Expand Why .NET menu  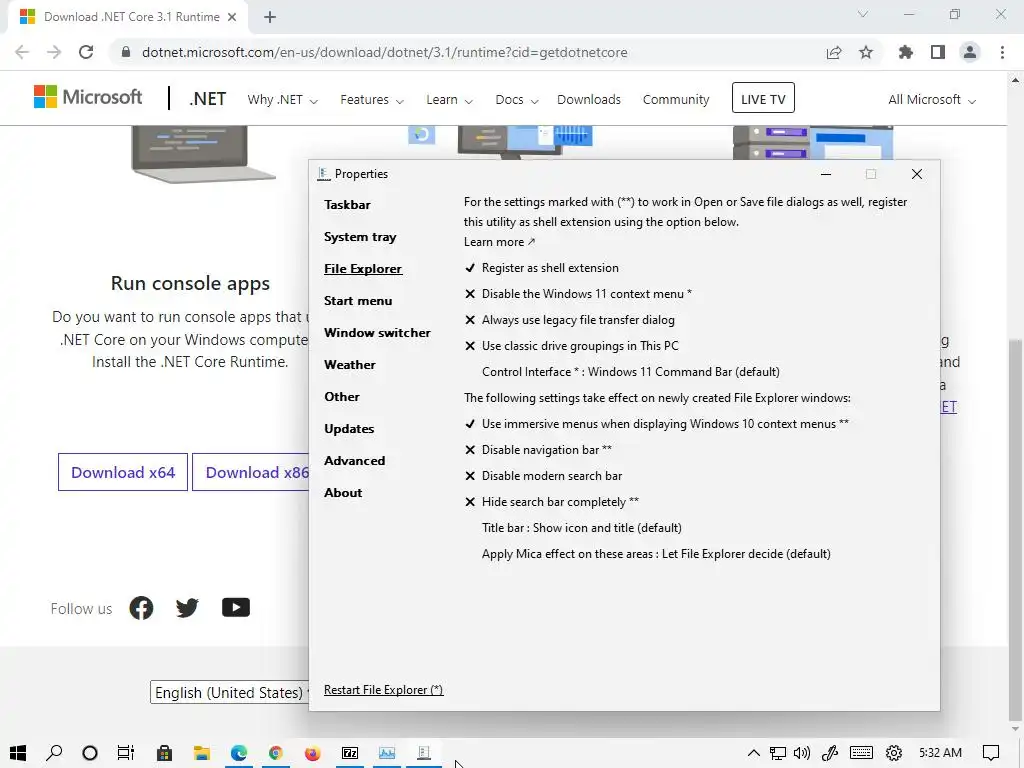tap(282, 100)
